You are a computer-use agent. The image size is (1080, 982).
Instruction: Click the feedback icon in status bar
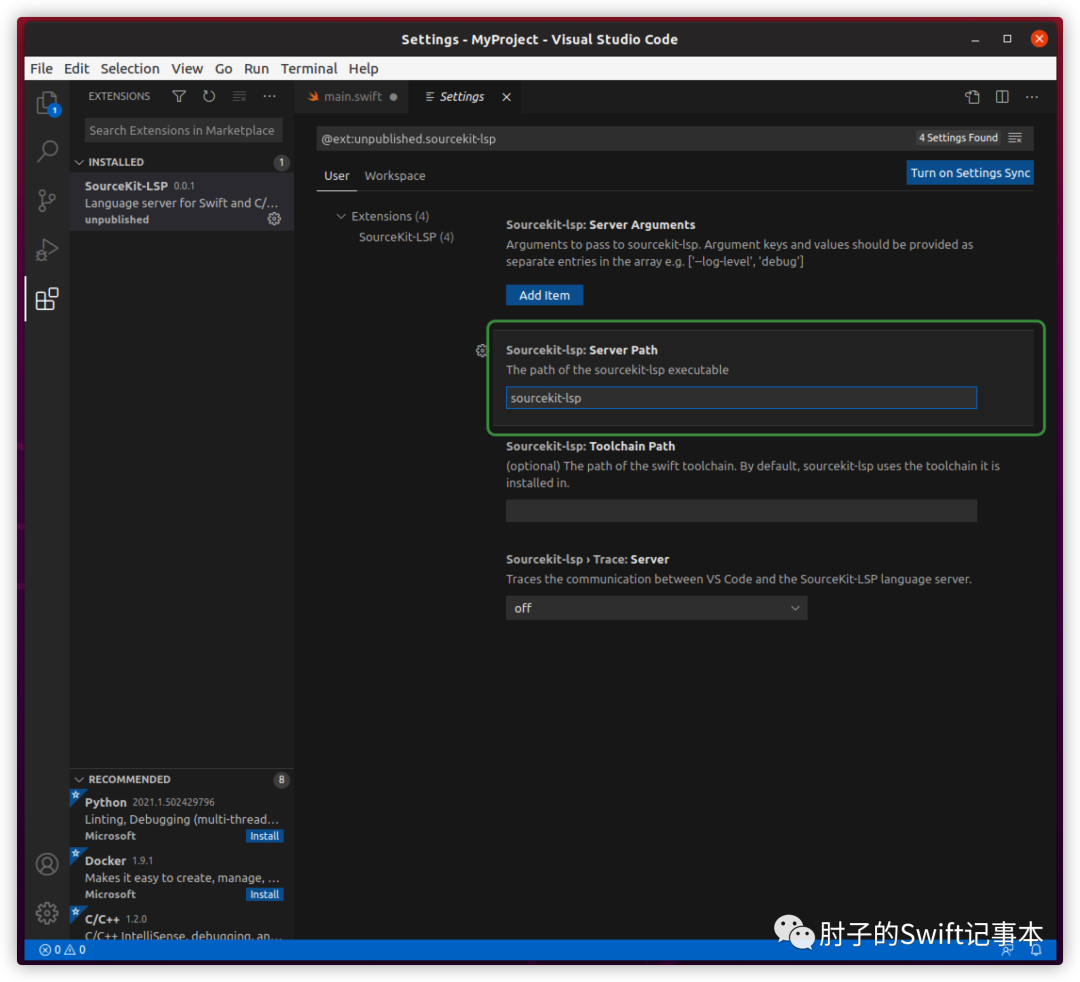click(1007, 950)
